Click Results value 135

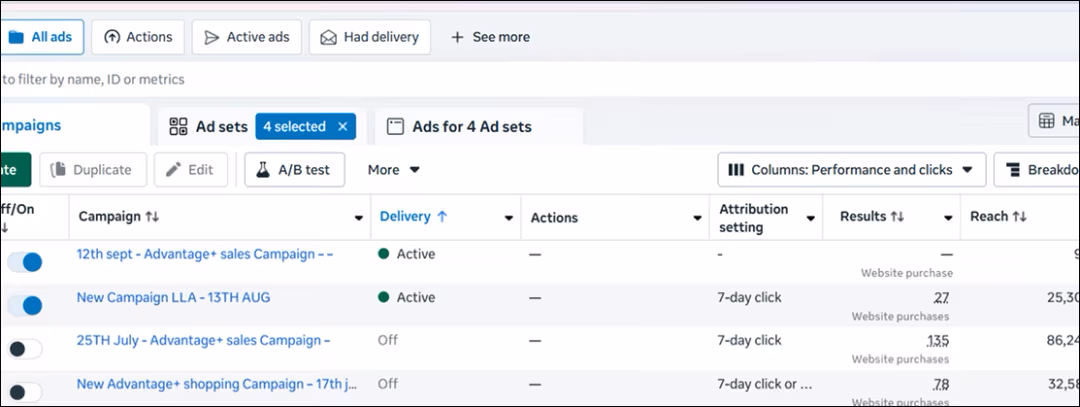937,341
